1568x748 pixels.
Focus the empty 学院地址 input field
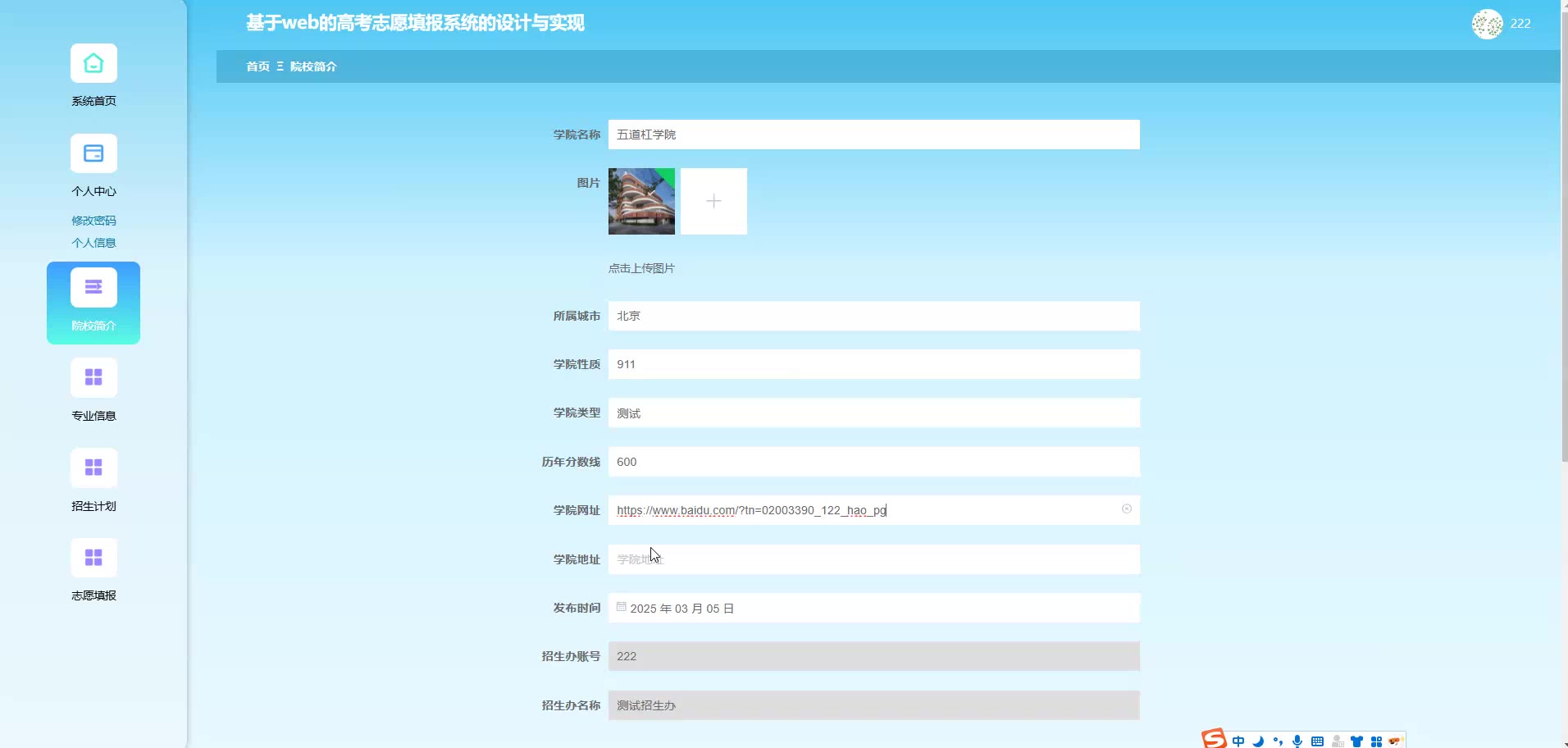[874, 559]
